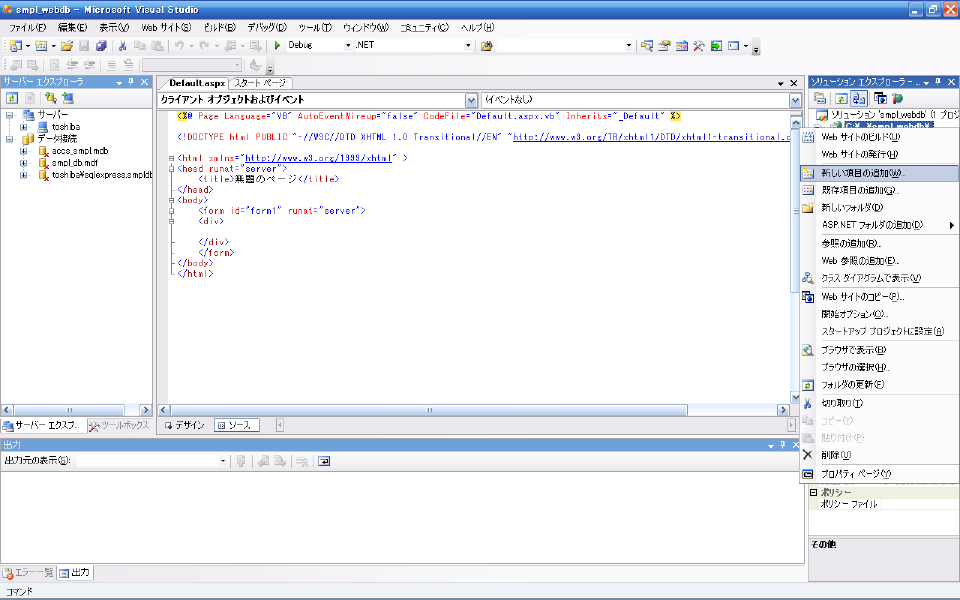960x600 pixels.
Task: Click the Copy Web Site icon in Solution Explorer
Action: 880,99
